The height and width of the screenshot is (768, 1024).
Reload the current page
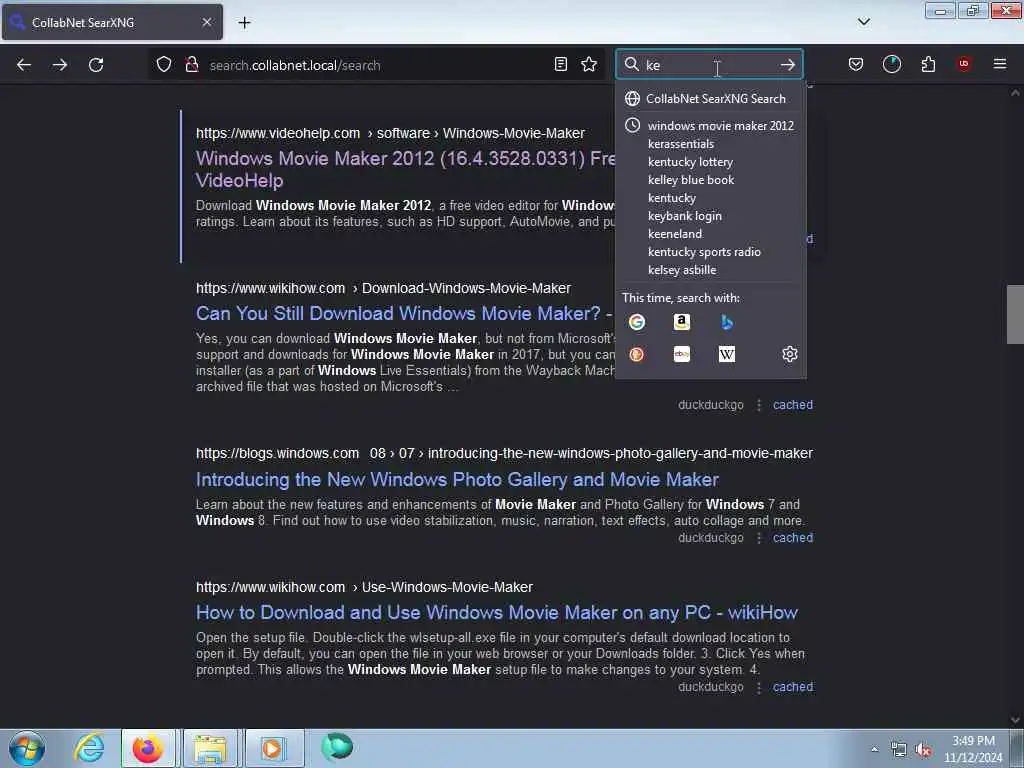[96, 65]
